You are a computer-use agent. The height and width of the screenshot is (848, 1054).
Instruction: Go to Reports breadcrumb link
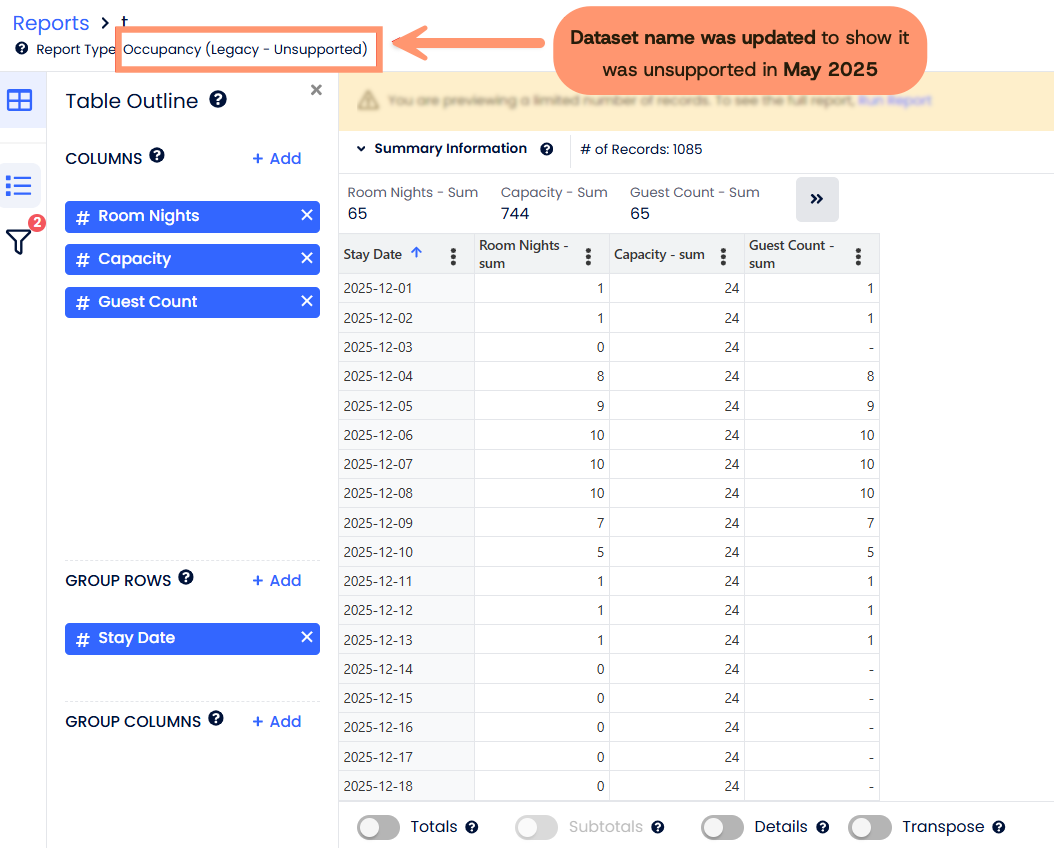click(x=51, y=23)
